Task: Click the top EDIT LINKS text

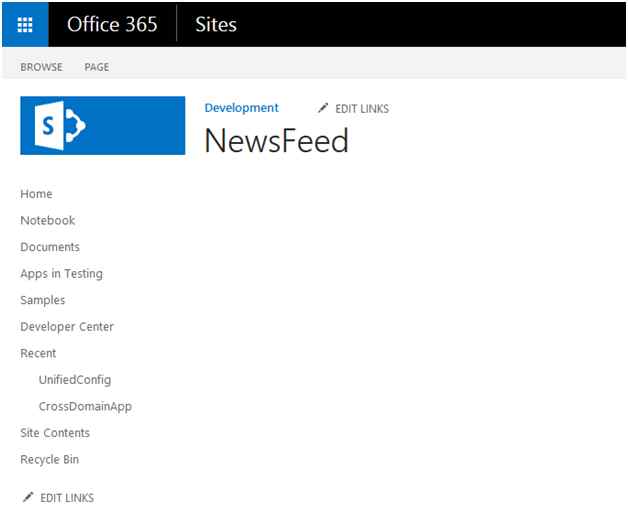Action: [x=362, y=109]
